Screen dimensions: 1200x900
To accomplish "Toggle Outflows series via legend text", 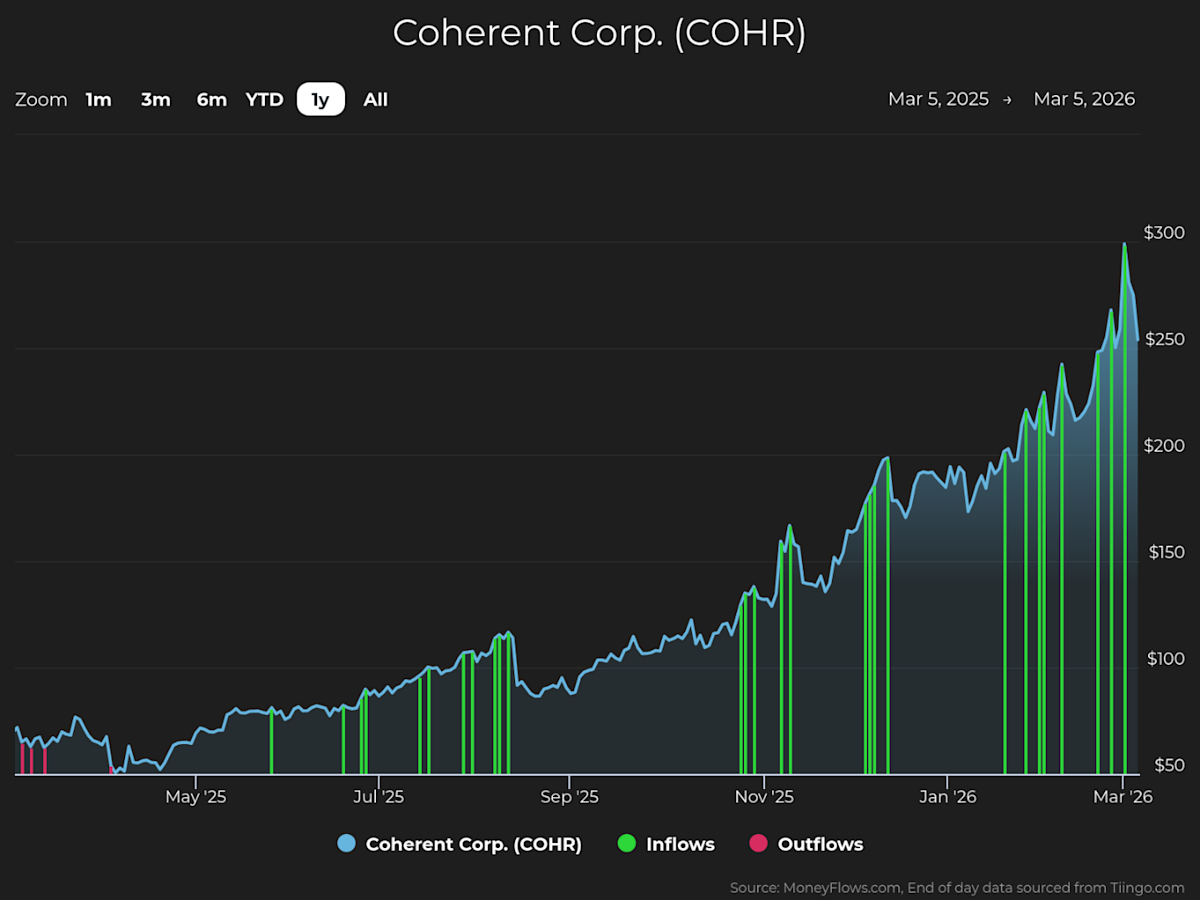I will [820, 844].
